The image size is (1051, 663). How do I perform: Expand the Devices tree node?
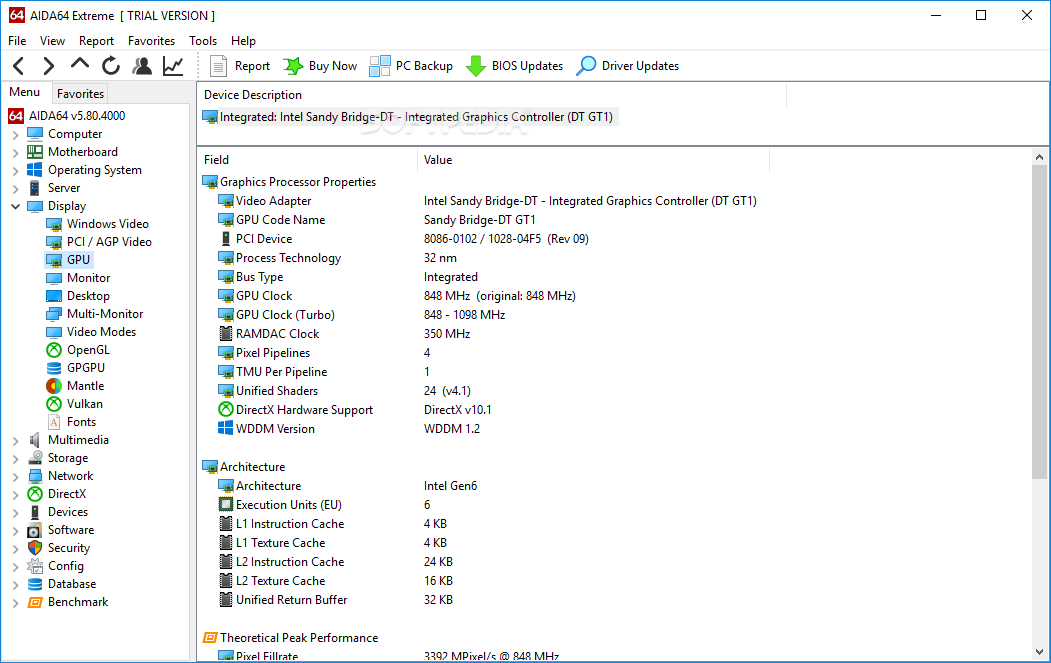click(15, 513)
